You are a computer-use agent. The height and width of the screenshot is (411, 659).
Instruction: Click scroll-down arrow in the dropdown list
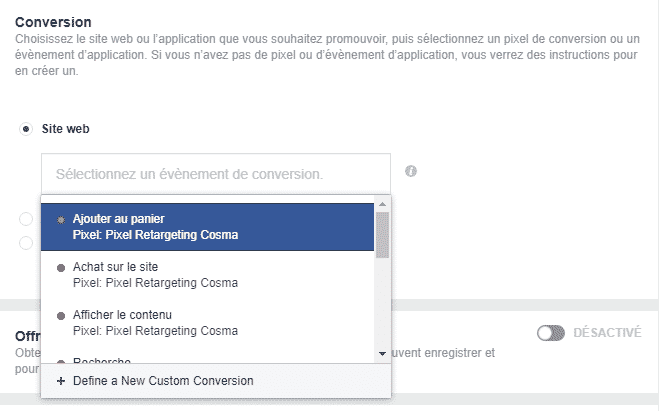[x=381, y=354]
